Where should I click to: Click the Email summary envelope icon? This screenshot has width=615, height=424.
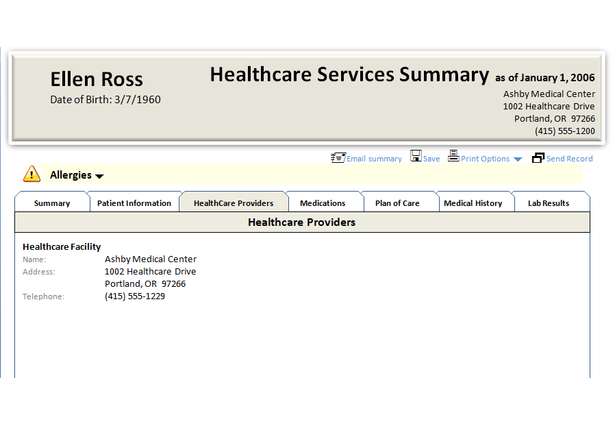pos(338,158)
